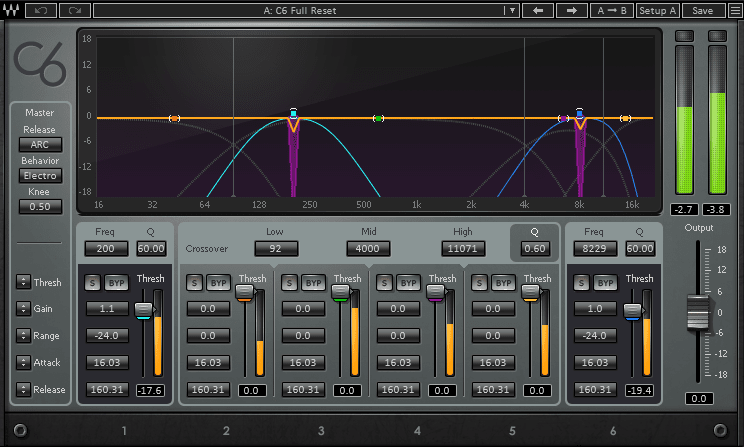This screenshot has width=744, height=447.
Task: Reset left clip indicator above meter
Action: [684, 36]
